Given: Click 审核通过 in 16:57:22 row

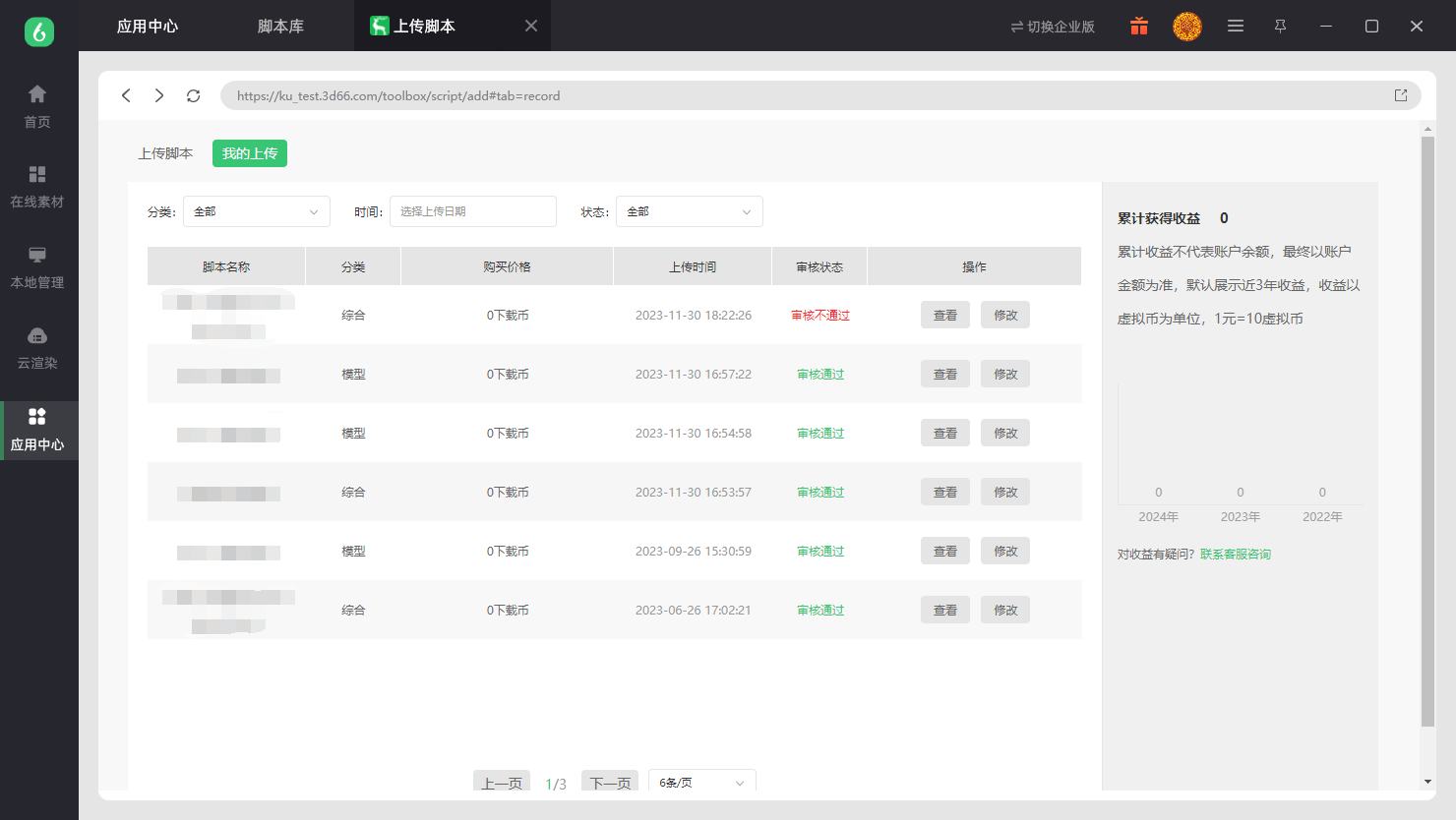Looking at the screenshot, I should [x=820, y=375].
